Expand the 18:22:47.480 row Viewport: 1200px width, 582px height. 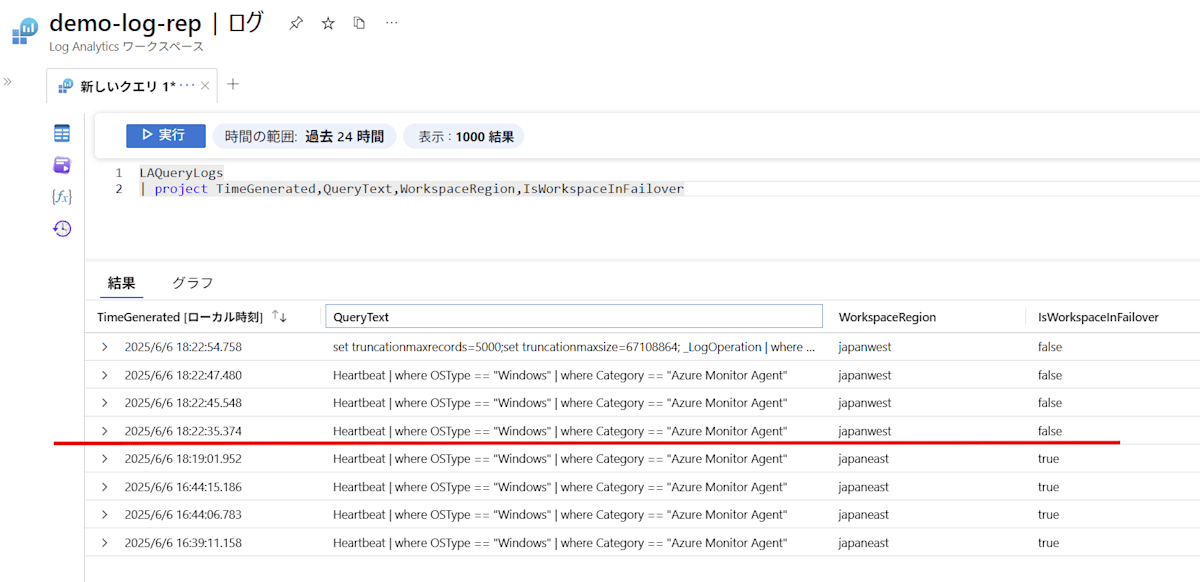click(104, 375)
